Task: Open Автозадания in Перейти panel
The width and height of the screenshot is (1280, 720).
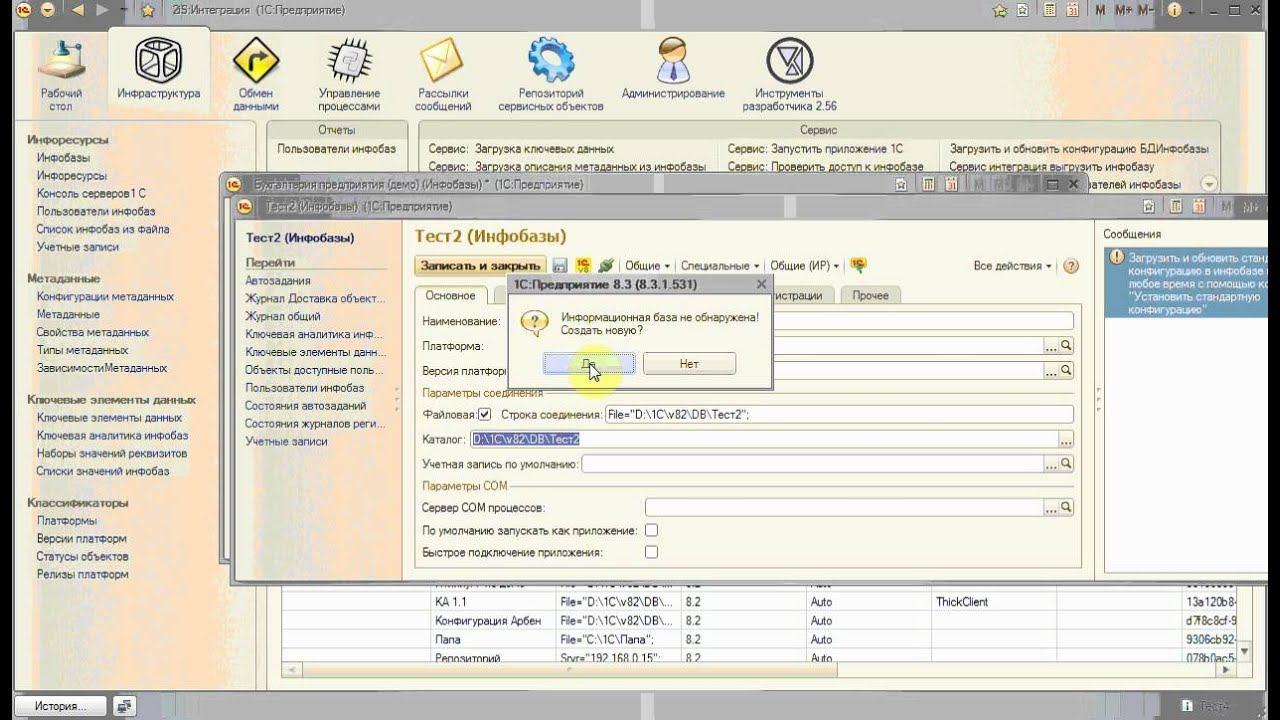Action: point(278,281)
